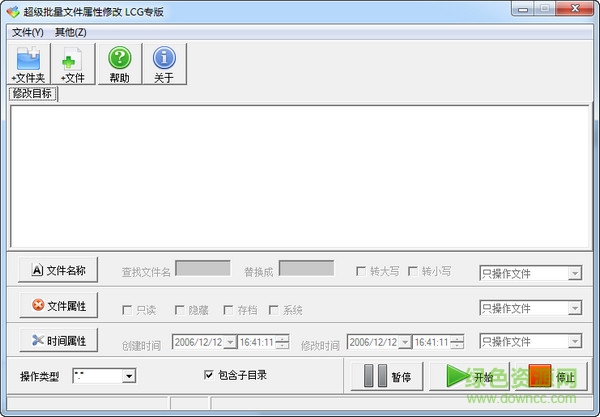The height and width of the screenshot is (417, 600).
Task: Toggle the 包含子目录 checkbox
Action: 209,376
